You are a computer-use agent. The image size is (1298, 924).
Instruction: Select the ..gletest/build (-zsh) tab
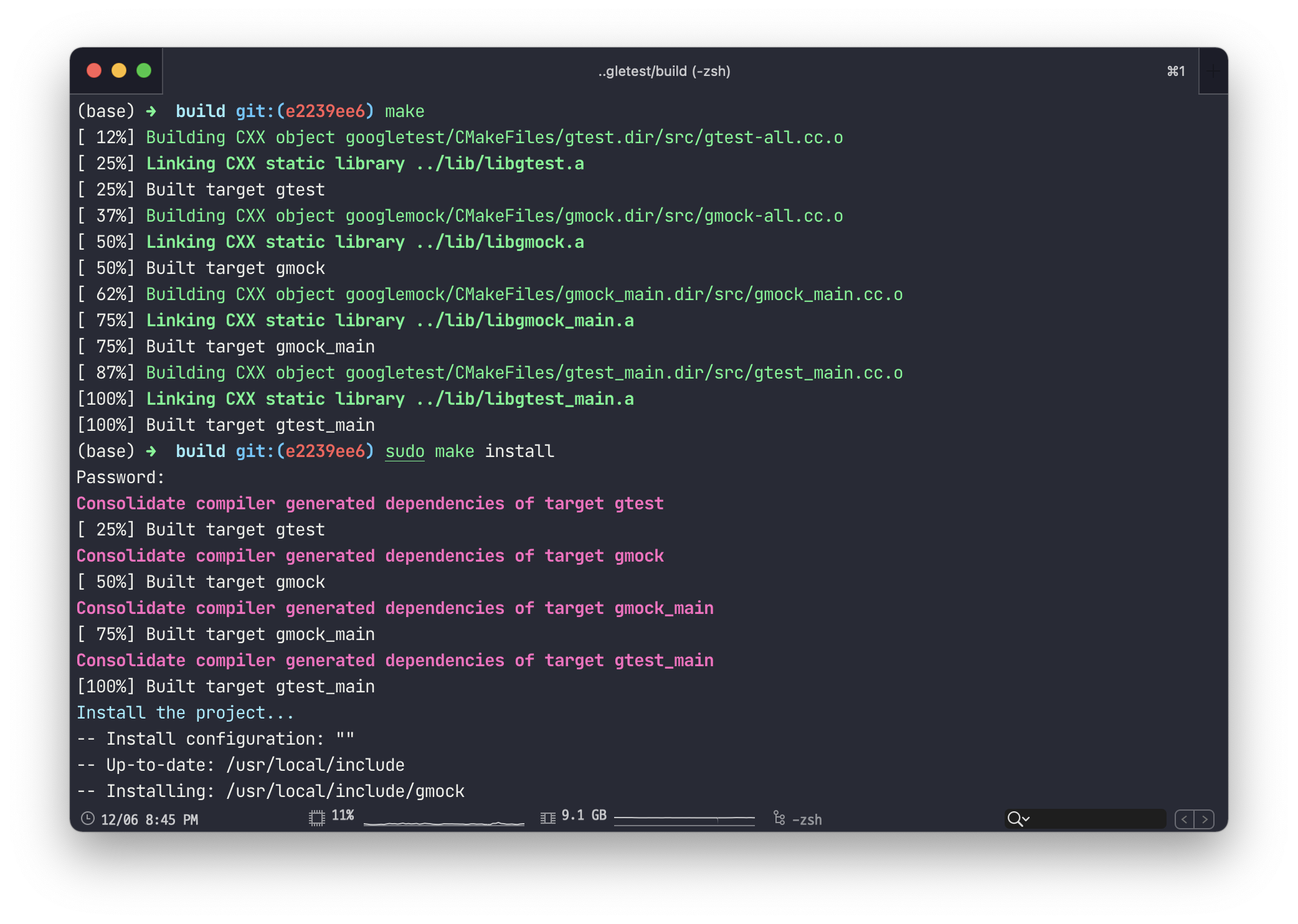click(664, 71)
